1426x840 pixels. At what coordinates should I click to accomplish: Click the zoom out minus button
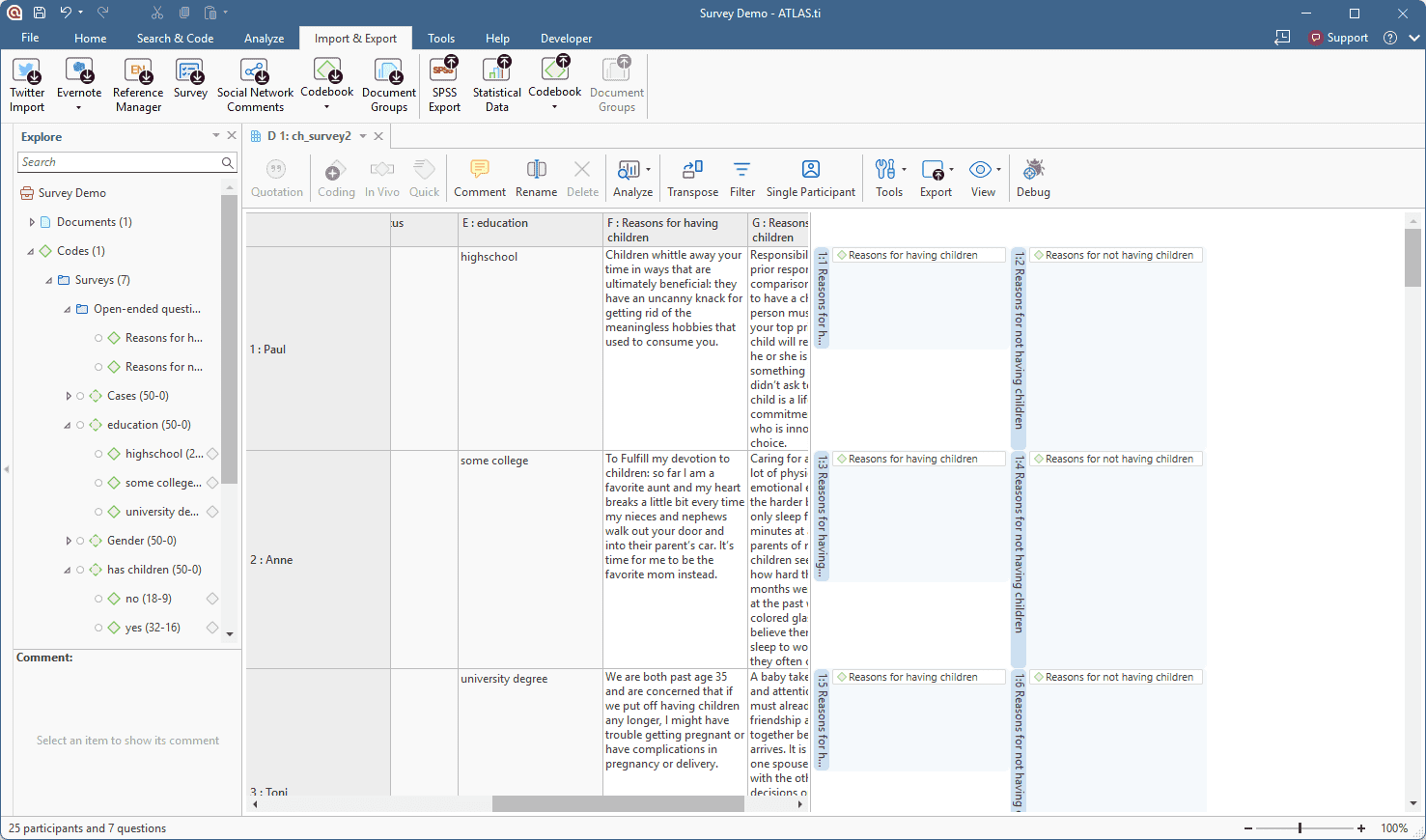(x=1248, y=828)
